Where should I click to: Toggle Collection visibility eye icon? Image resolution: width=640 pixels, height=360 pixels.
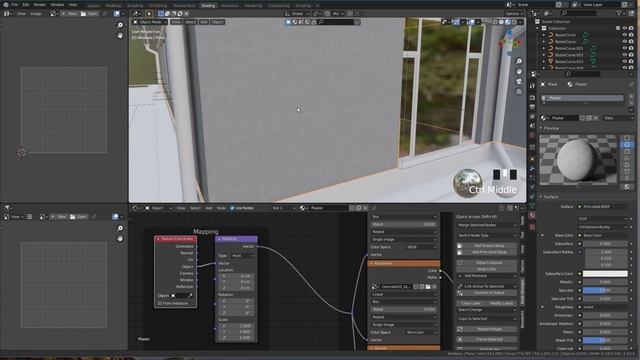(624, 28)
